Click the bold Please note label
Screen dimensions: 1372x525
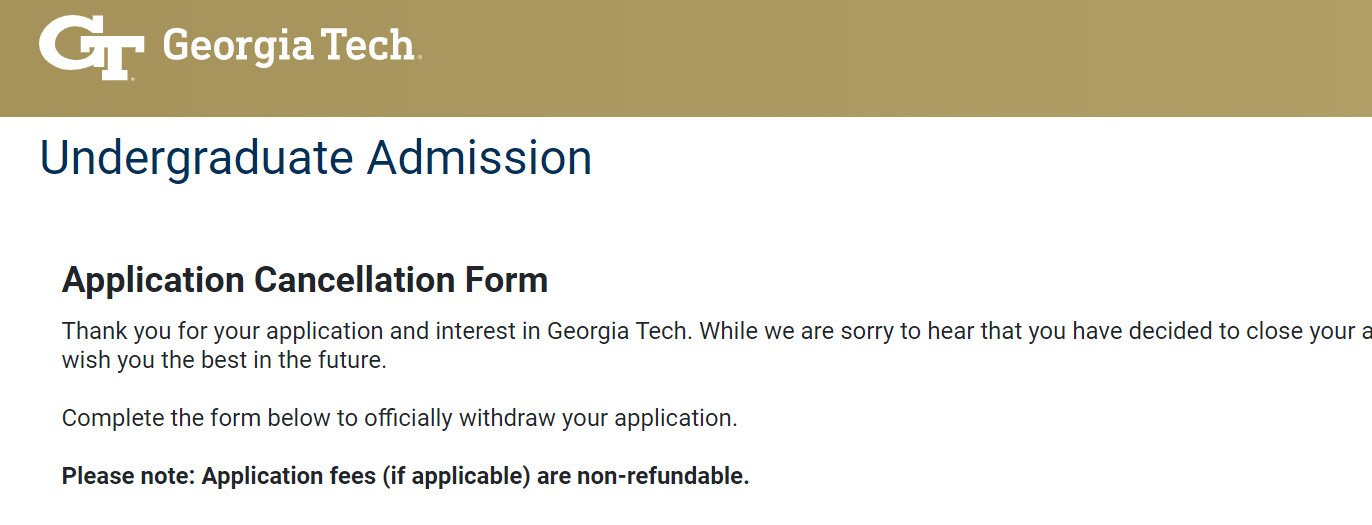click(129, 476)
